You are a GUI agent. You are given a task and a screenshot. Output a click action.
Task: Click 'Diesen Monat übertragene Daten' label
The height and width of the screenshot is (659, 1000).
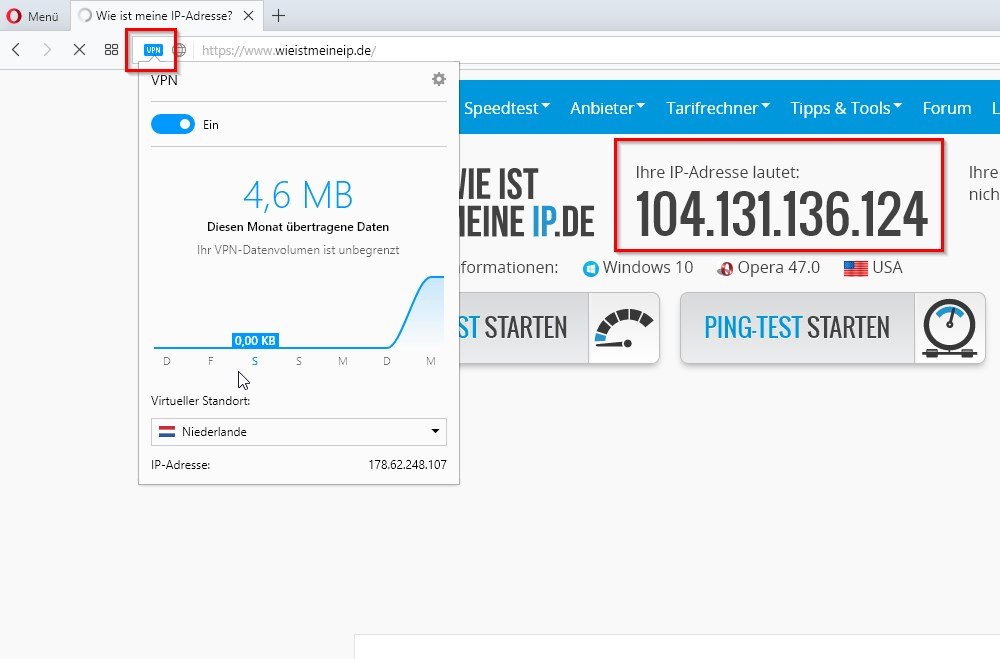pos(298,226)
